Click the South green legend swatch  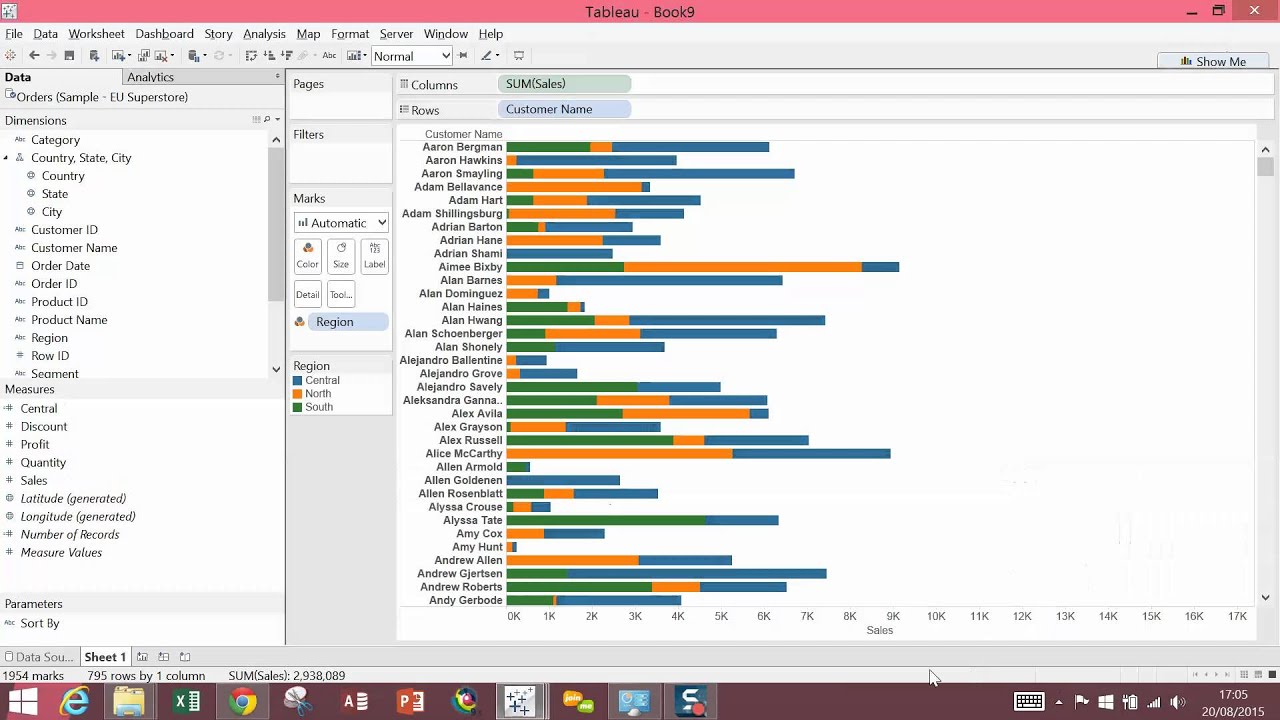(x=297, y=407)
